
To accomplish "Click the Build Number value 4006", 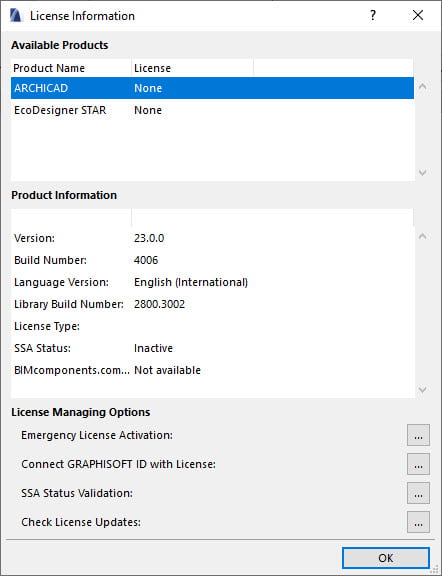I will coord(146,260).
